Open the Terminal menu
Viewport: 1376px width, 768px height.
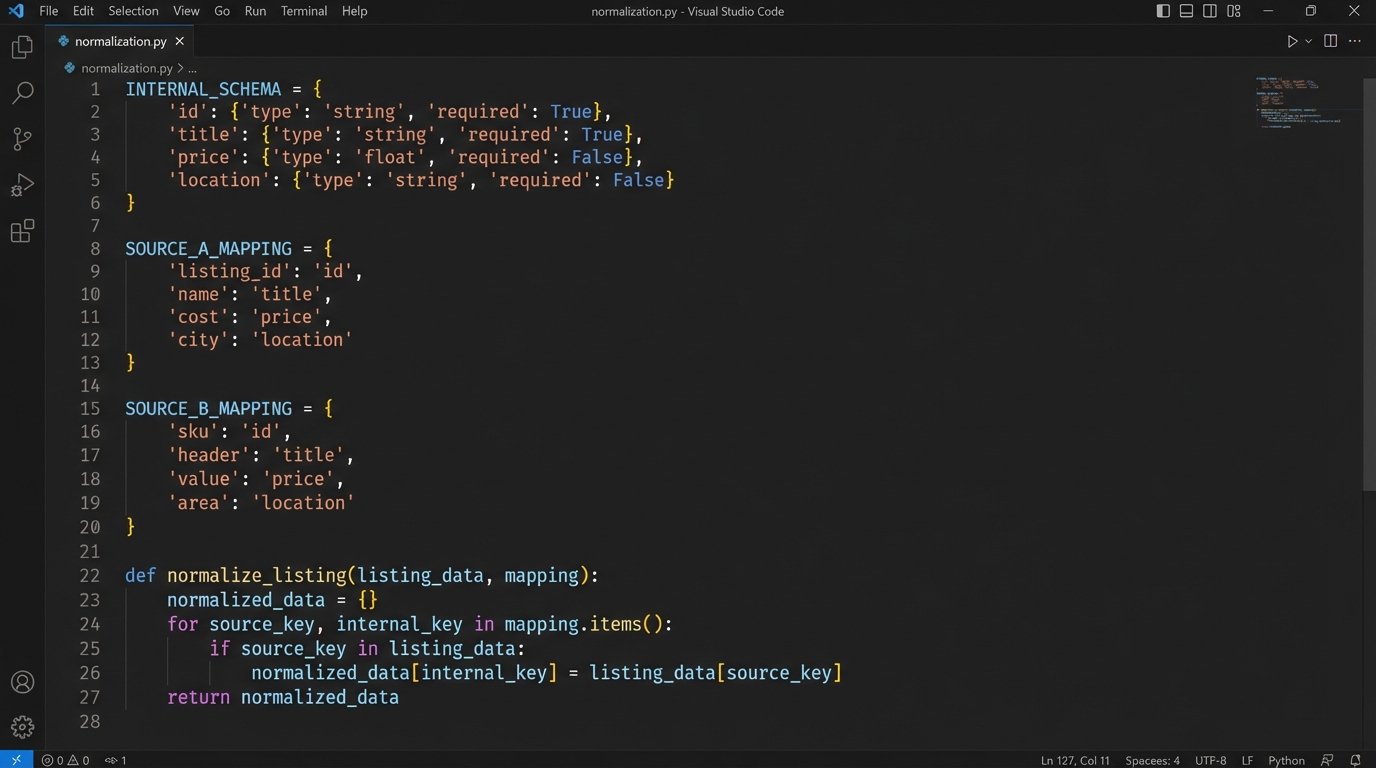coord(303,11)
